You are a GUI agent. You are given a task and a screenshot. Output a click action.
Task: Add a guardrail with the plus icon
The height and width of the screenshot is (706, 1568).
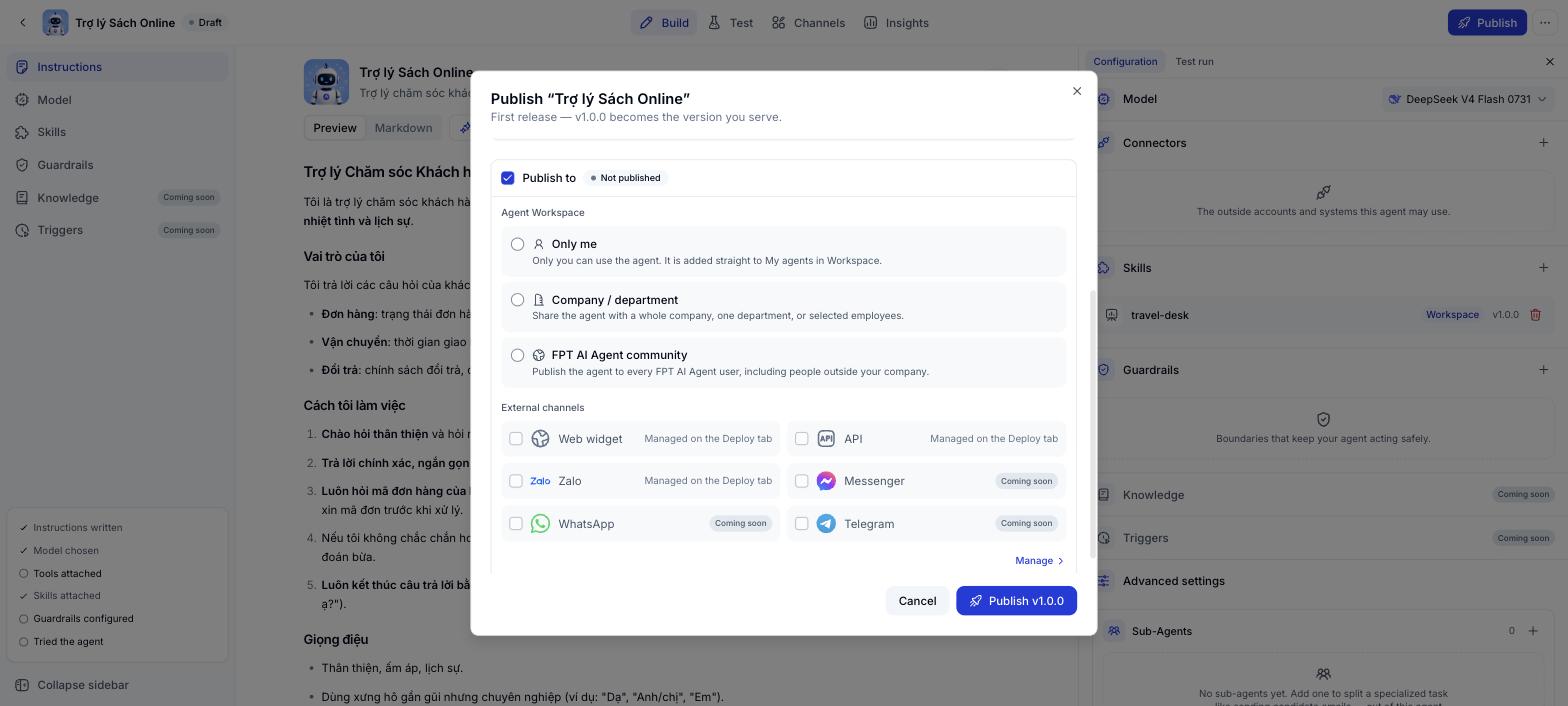click(x=1543, y=370)
